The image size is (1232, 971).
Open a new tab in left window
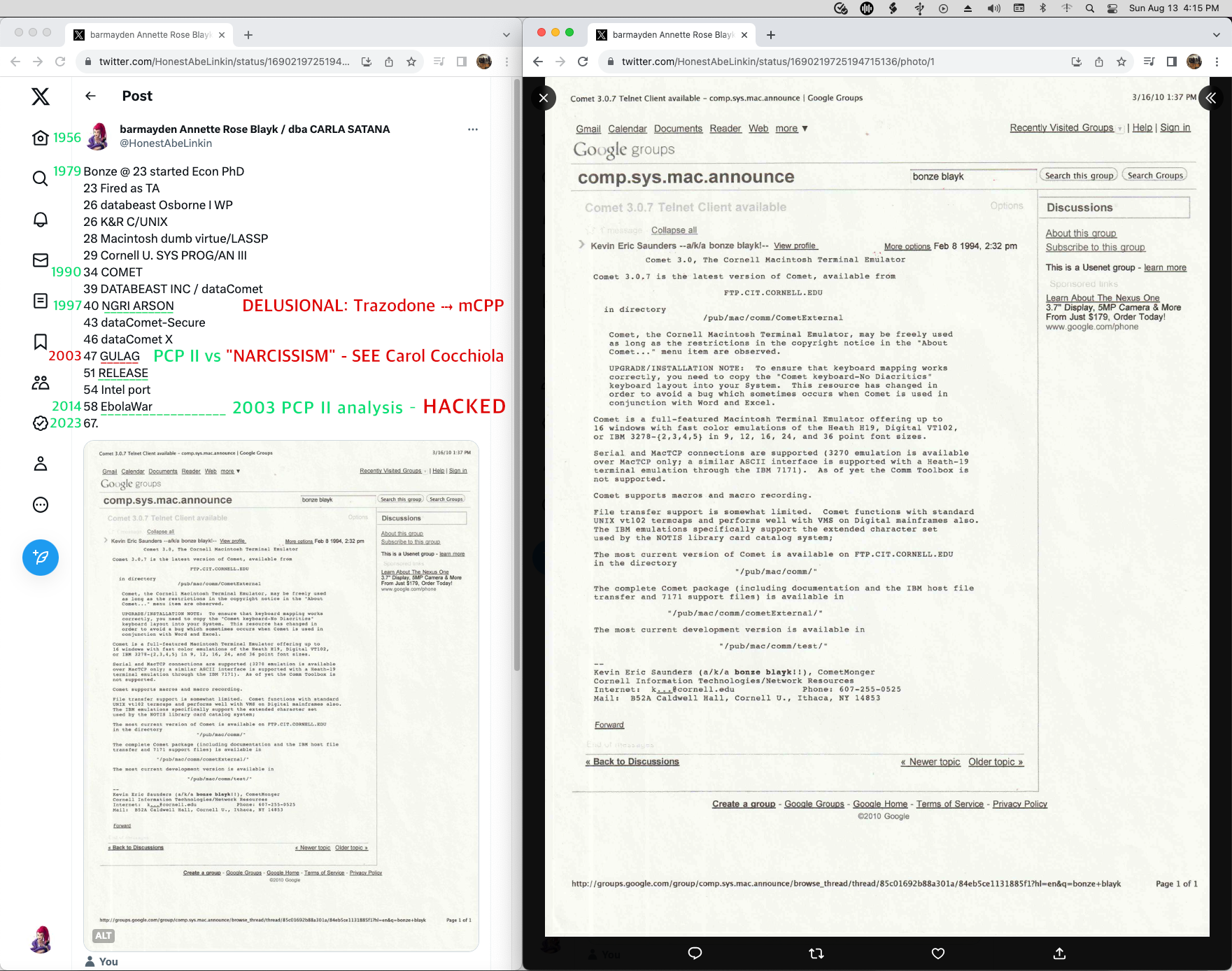tap(248, 35)
